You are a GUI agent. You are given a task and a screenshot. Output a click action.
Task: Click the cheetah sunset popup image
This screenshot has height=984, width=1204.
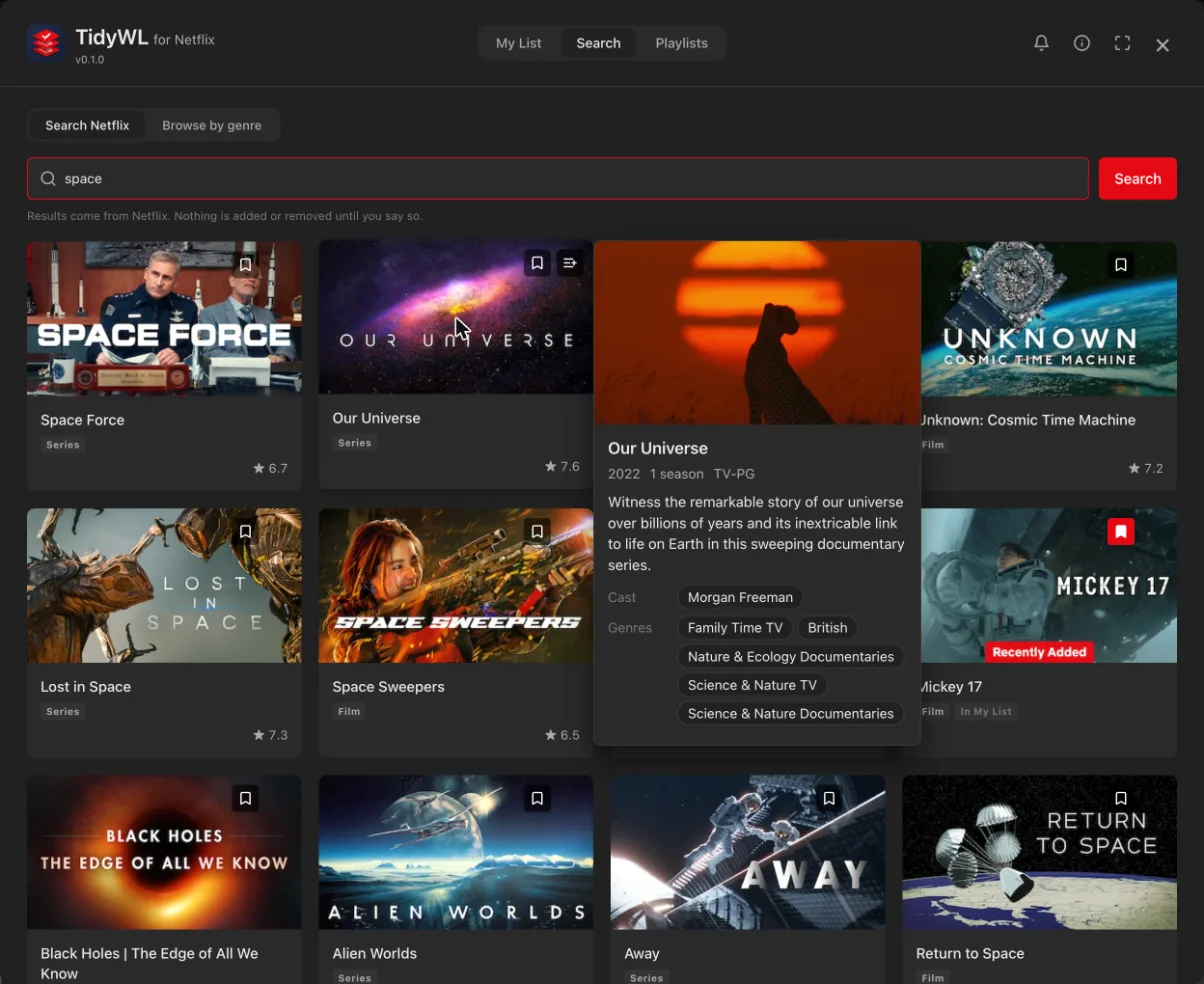pos(757,333)
